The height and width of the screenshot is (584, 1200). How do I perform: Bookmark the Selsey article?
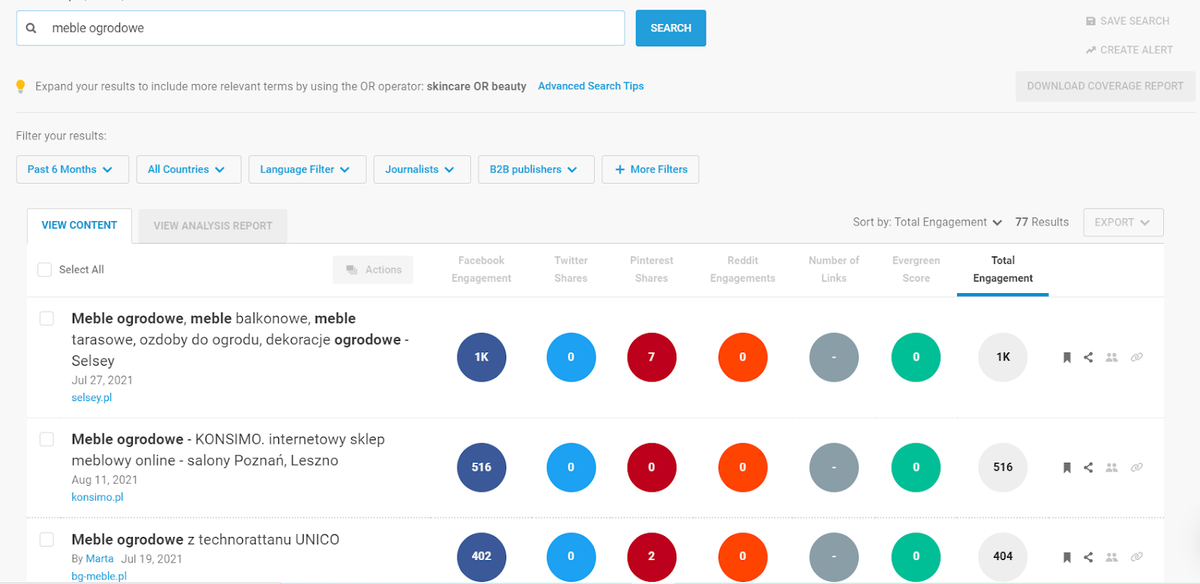pyautogui.click(x=1067, y=357)
